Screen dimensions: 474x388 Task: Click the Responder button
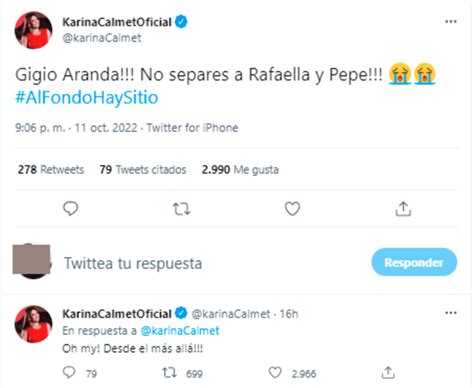[414, 262]
